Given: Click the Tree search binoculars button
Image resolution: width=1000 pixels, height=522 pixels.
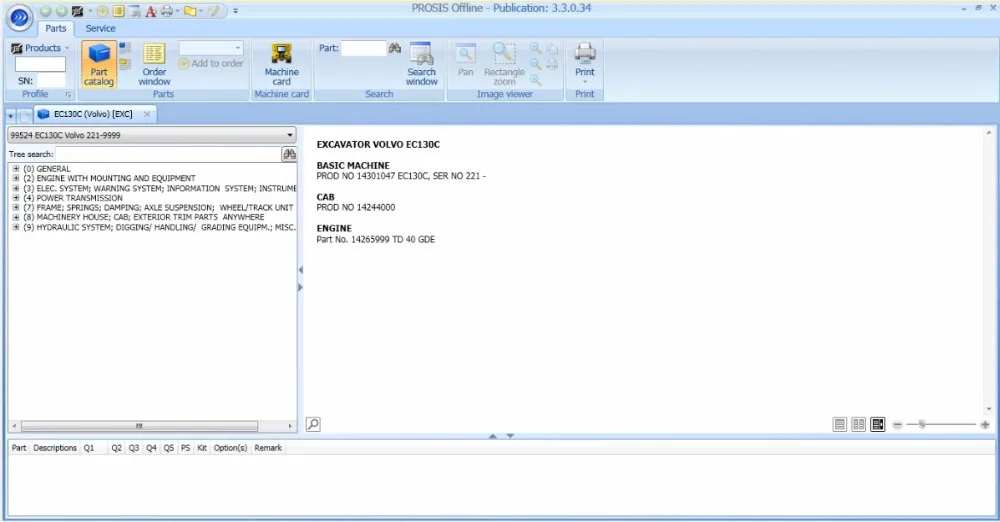Looking at the screenshot, I should click(x=289, y=154).
